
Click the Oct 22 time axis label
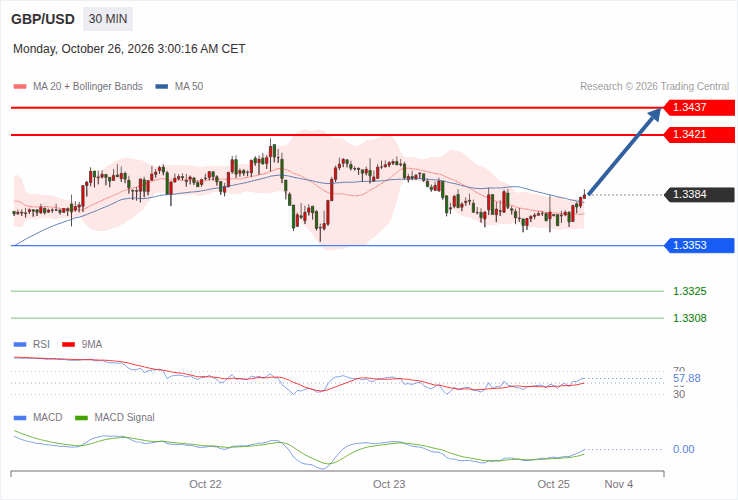coord(205,484)
